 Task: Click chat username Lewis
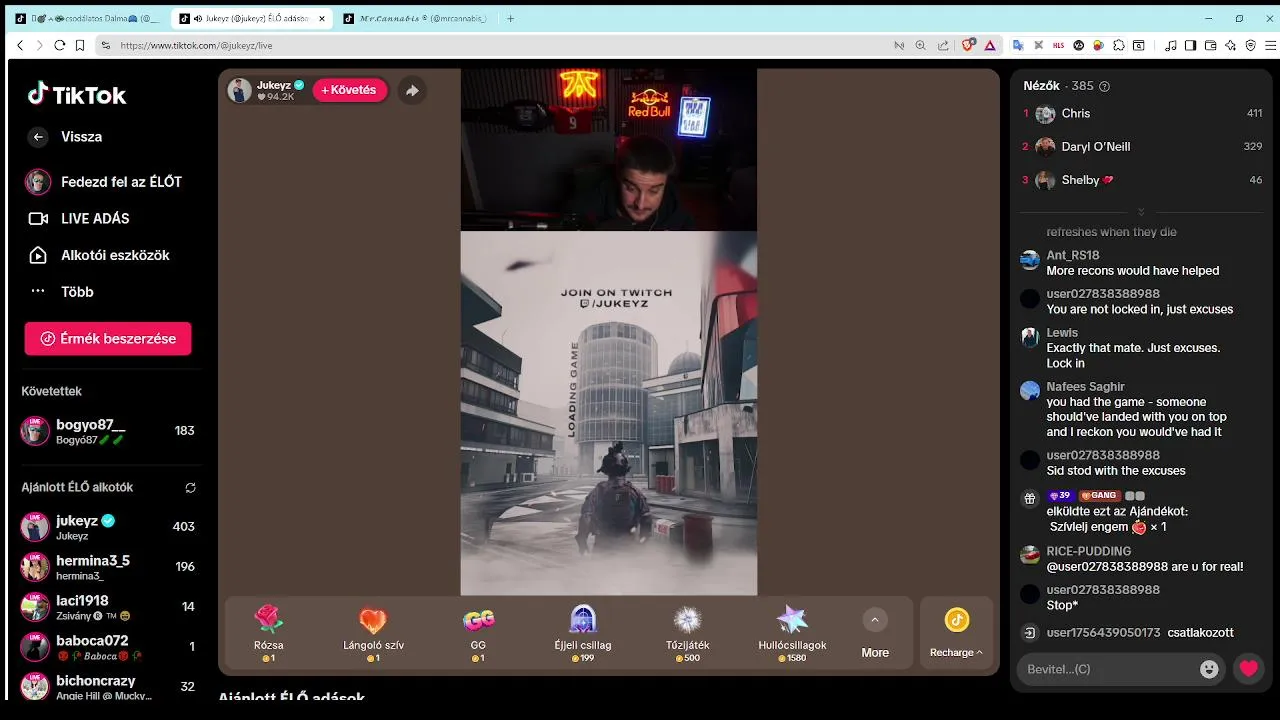[1062, 332]
